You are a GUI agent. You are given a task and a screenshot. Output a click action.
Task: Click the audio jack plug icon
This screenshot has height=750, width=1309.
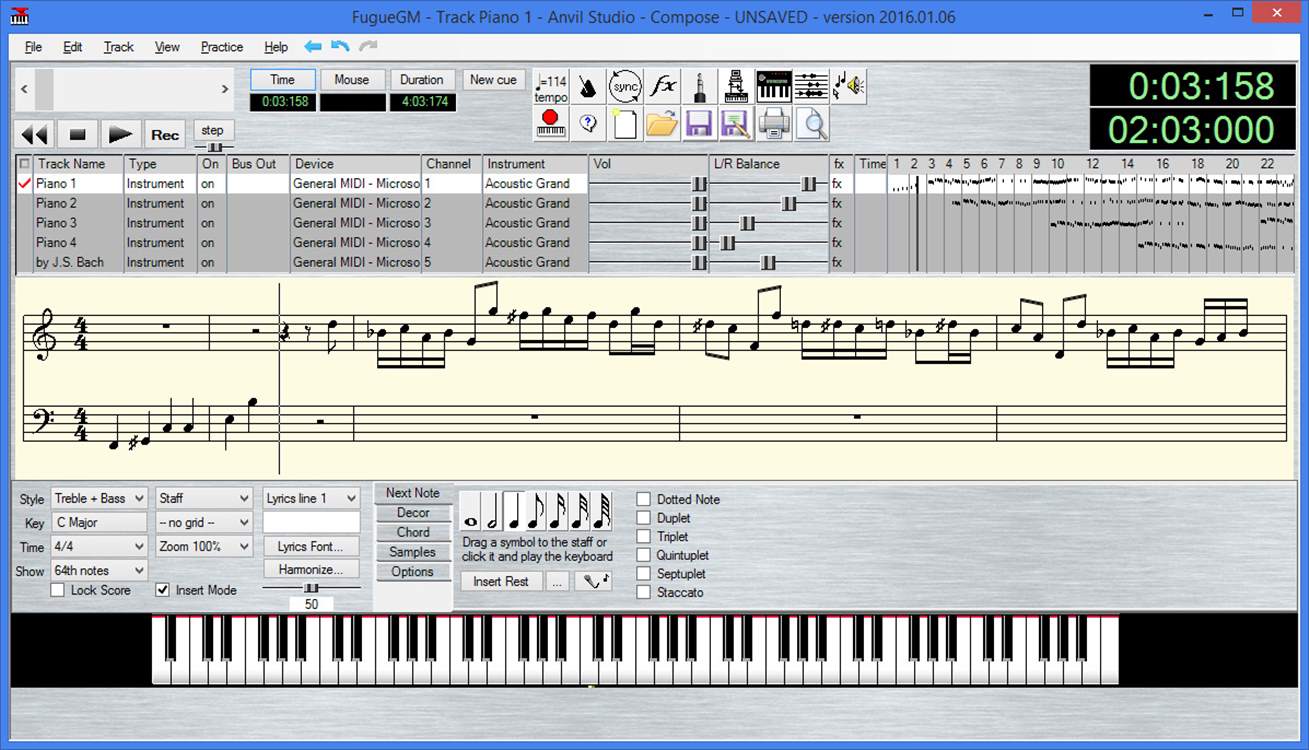pyautogui.click(x=699, y=87)
